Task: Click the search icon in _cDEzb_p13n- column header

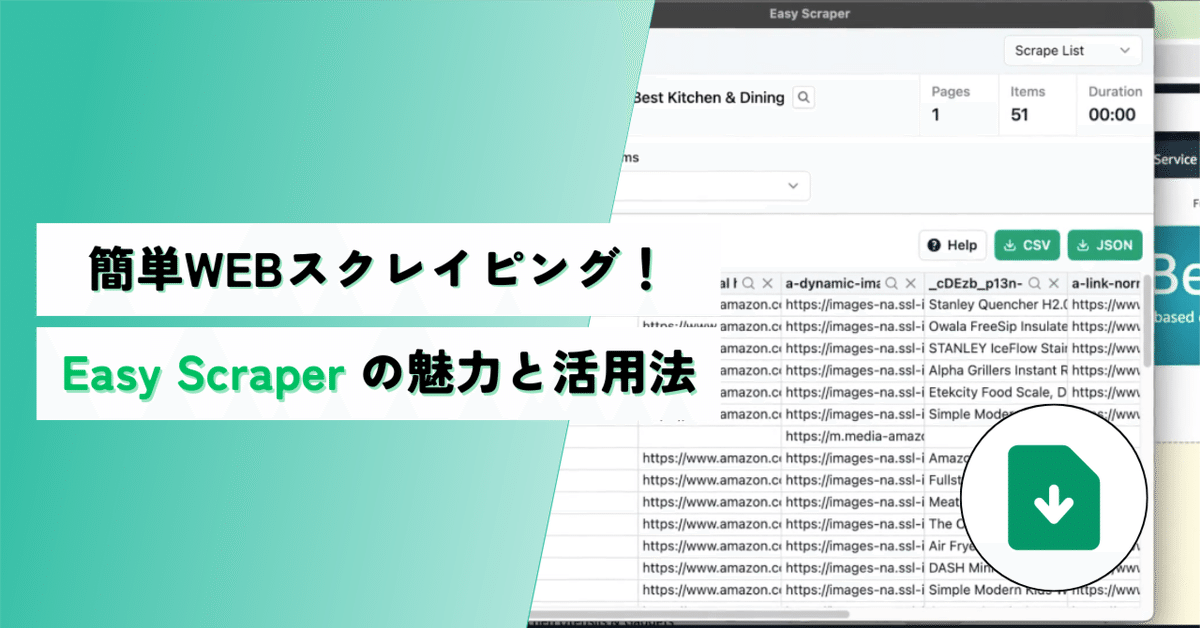Action: (x=1034, y=283)
